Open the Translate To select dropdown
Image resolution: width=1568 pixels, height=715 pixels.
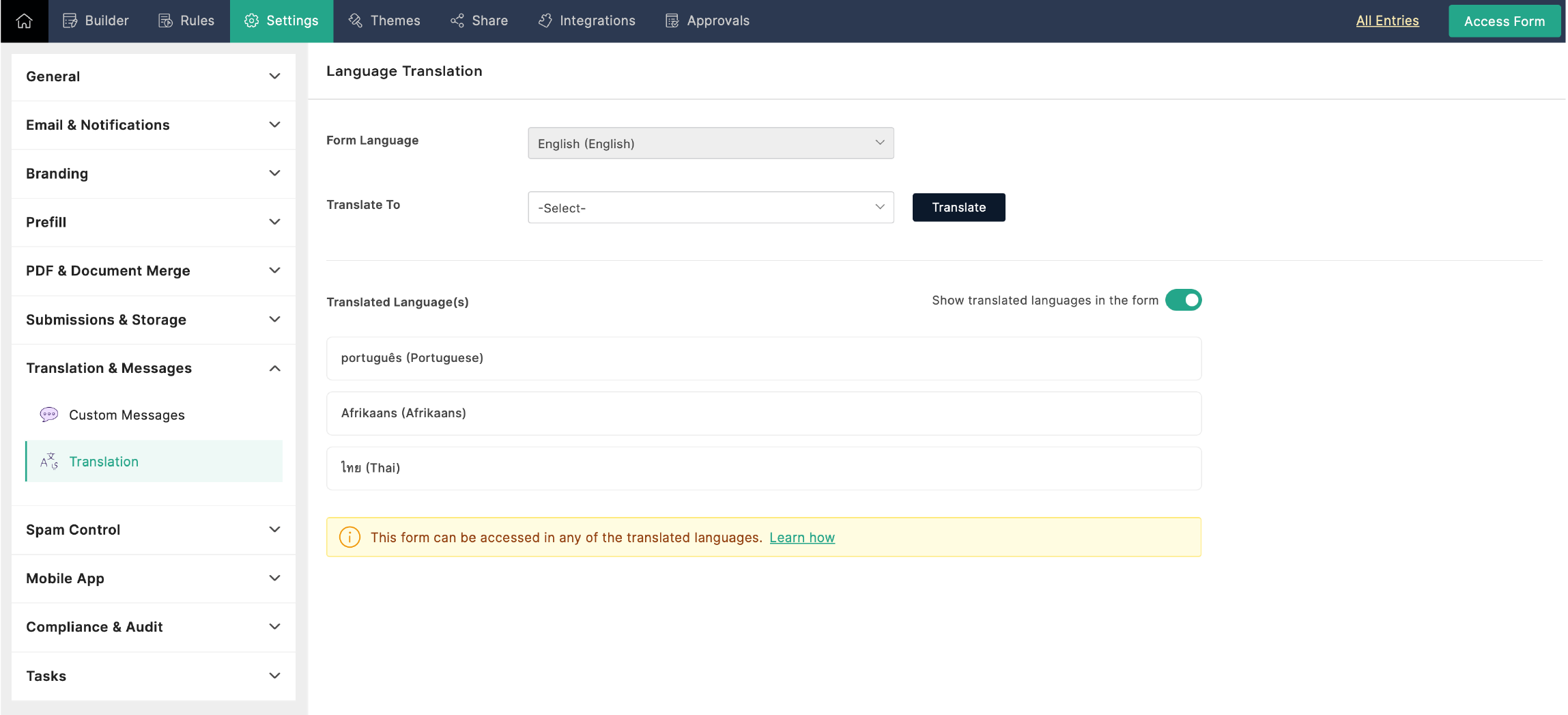click(711, 208)
